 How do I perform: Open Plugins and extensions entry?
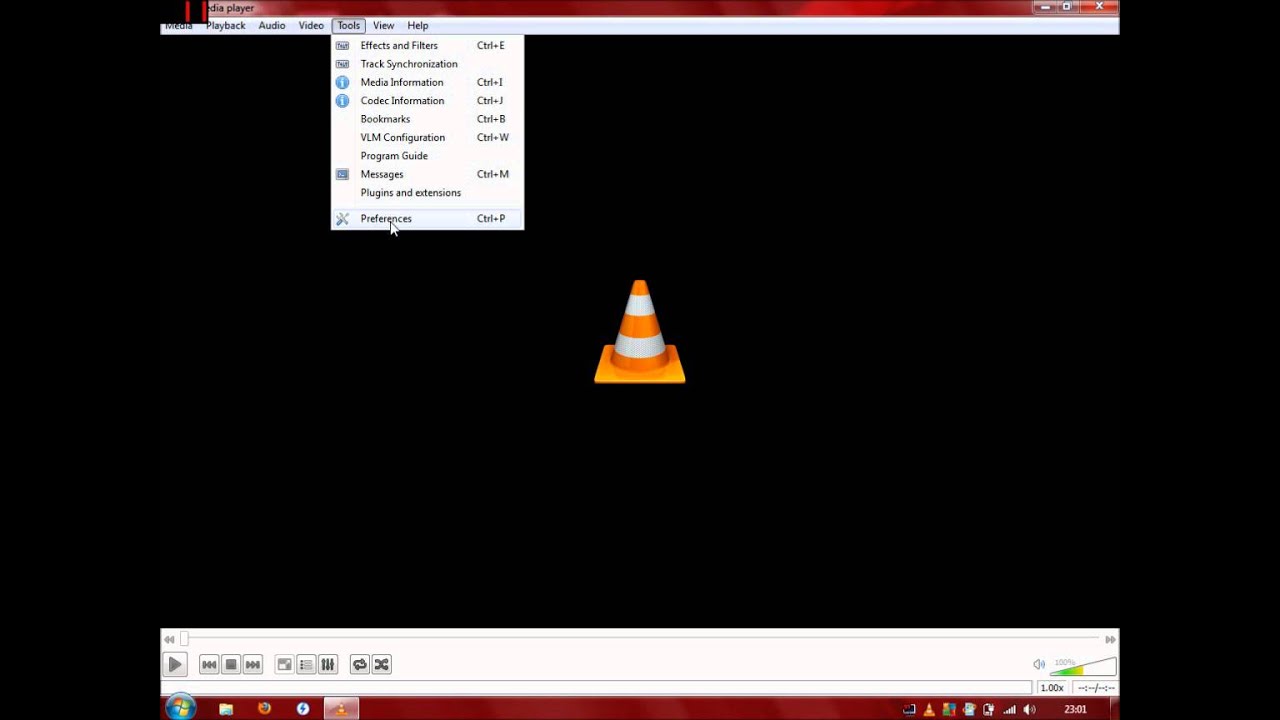pyautogui.click(x=427, y=192)
